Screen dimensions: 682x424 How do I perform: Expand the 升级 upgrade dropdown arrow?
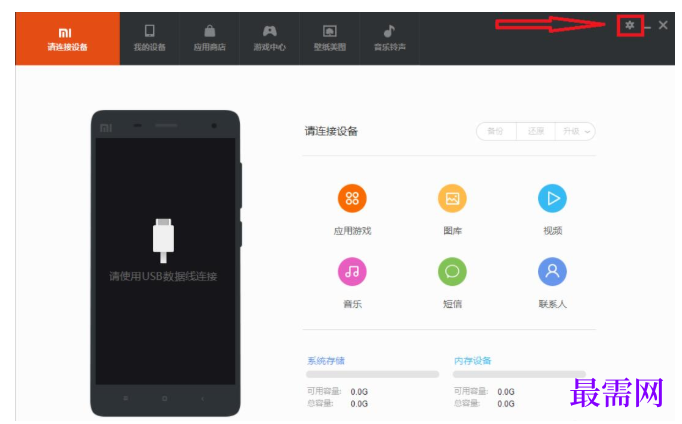point(587,132)
